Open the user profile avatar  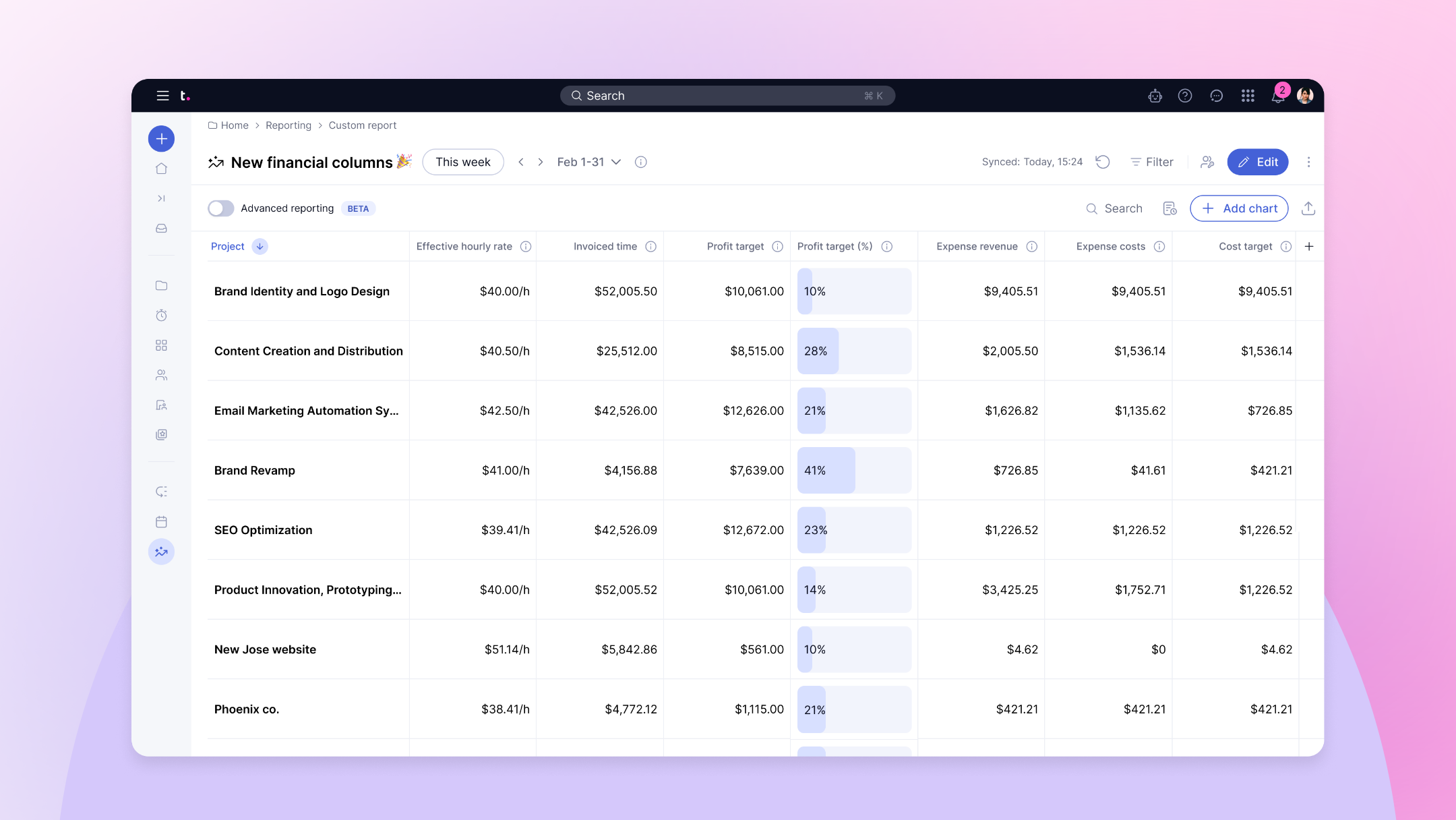(x=1306, y=96)
